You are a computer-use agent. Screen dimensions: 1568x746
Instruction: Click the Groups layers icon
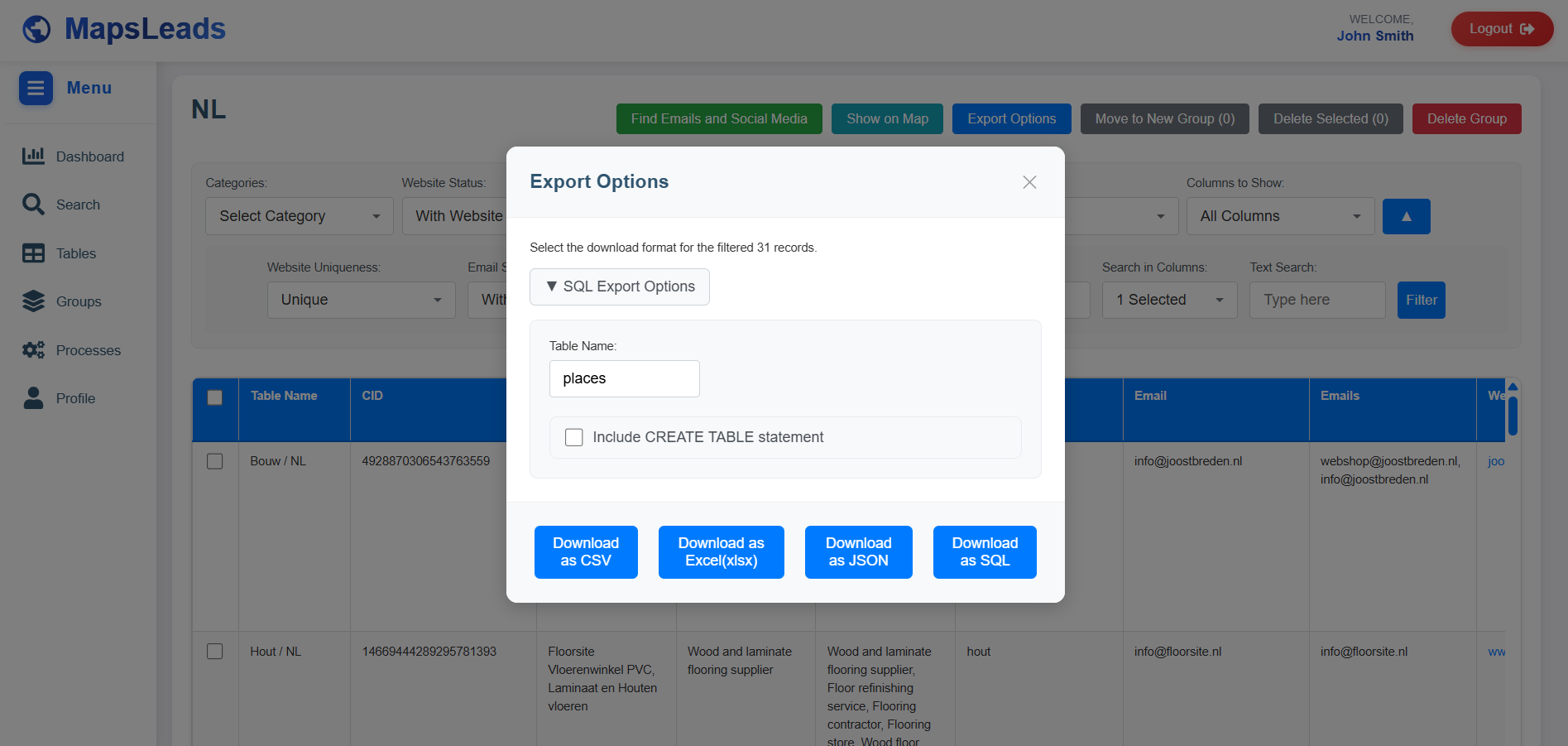(33, 301)
